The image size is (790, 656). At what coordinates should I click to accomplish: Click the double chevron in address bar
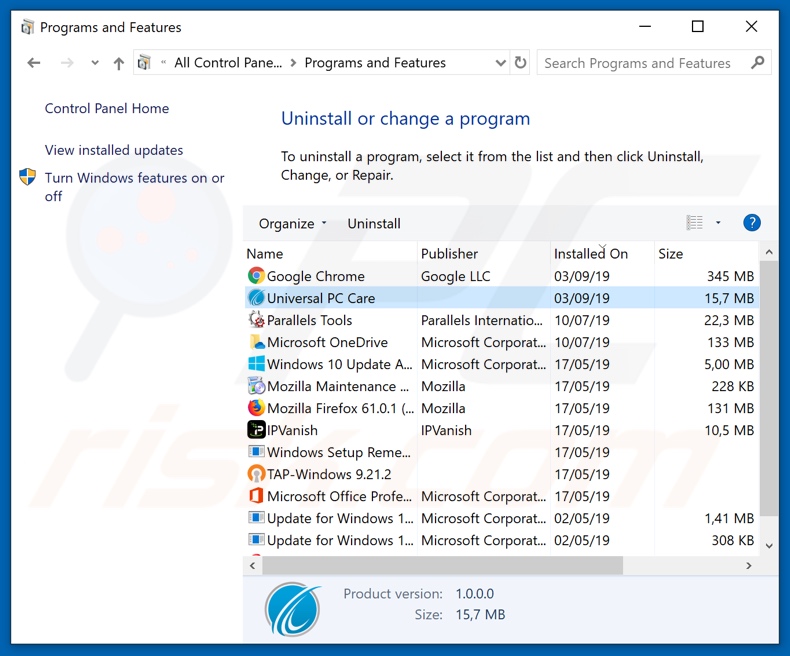click(x=164, y=62)
